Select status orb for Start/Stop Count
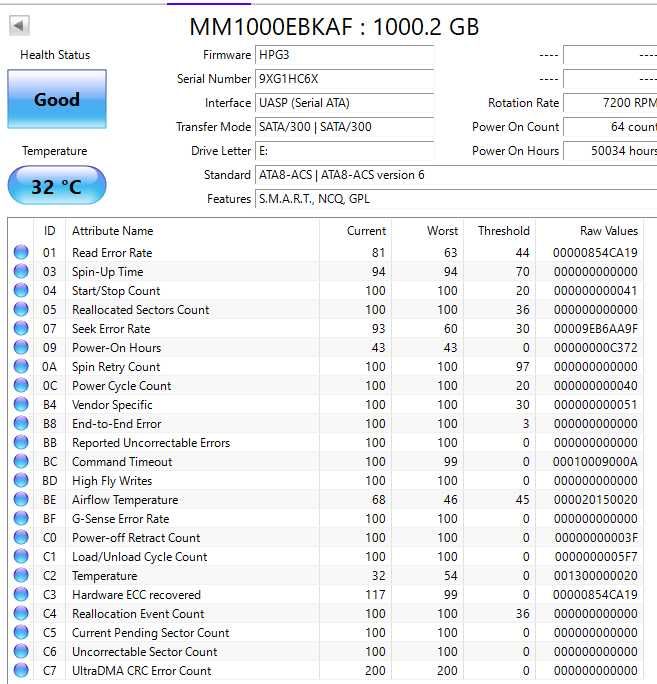The height and width of the screenshot is (684, 657). point(21,290)
